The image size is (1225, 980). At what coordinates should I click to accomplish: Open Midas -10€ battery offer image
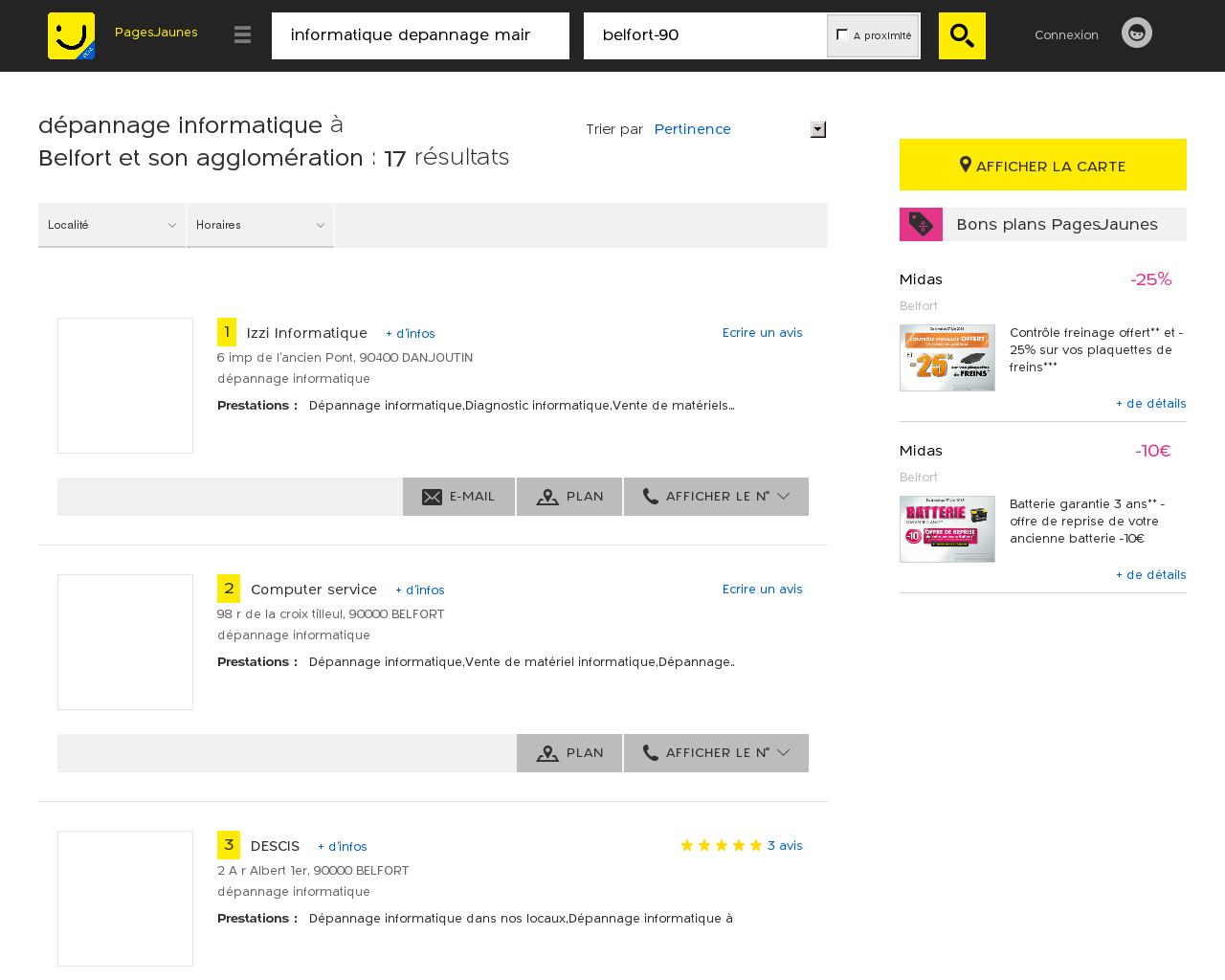click(947, 529)
